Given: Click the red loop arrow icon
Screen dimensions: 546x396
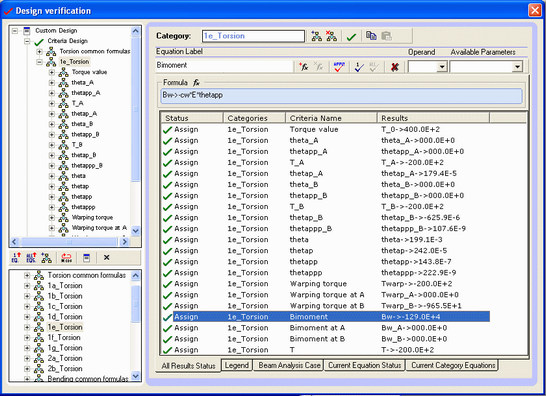Looking at the screenshot, I should click(x=66, y=258).
